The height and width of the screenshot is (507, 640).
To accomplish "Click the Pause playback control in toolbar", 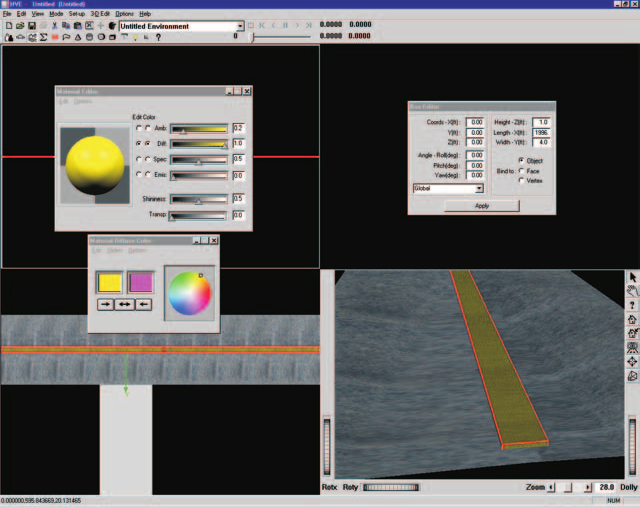I will point(285,25).
